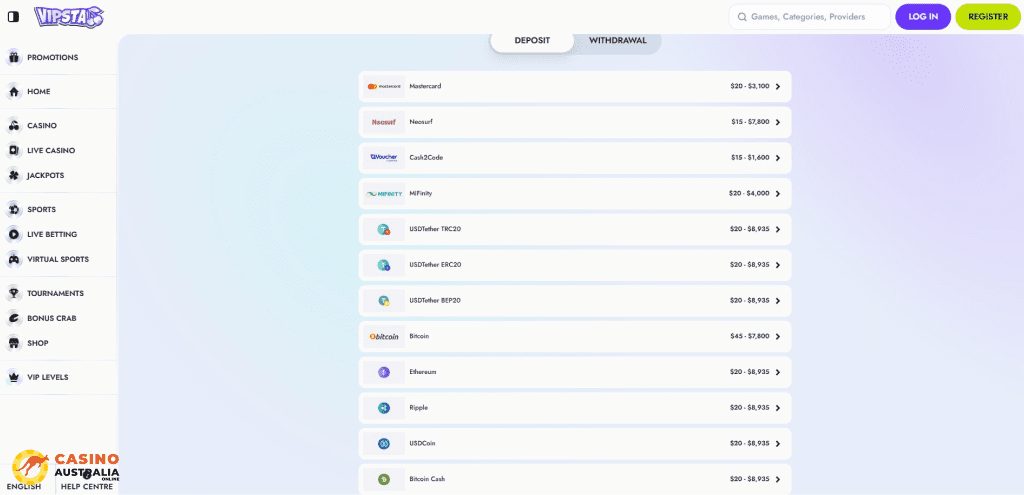This screenshot has height=495, width=1024.
Task: Switch to the Withdrawal tab
Action: click(618, 40)
